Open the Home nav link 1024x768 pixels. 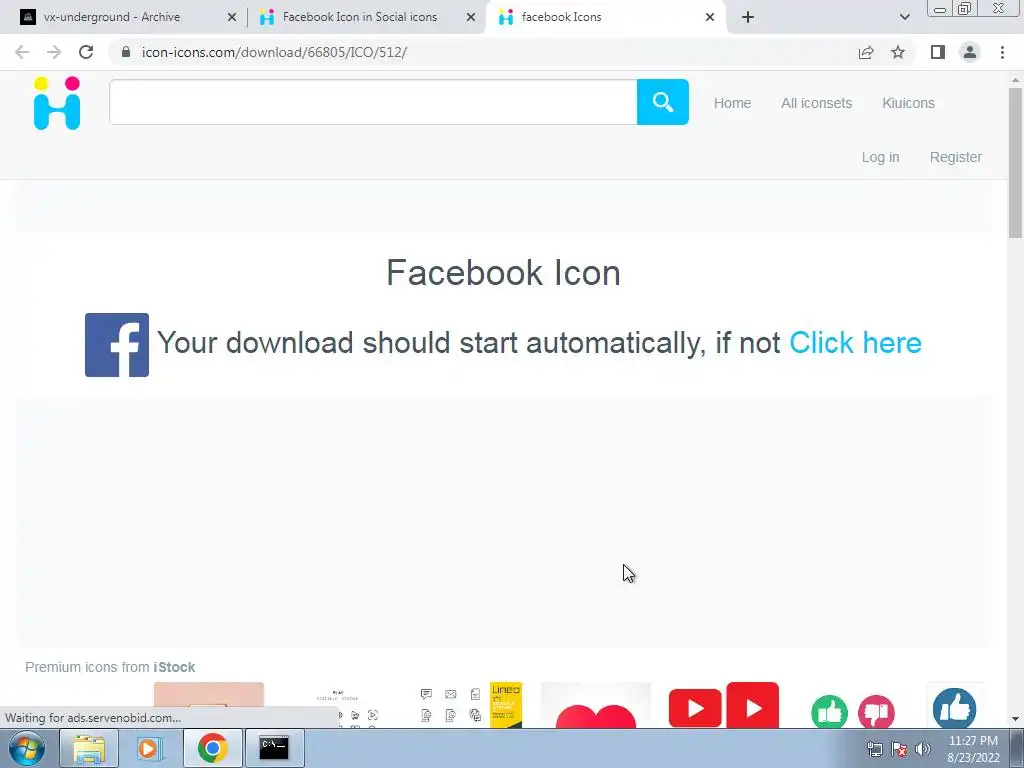click(x=732, y=103)
